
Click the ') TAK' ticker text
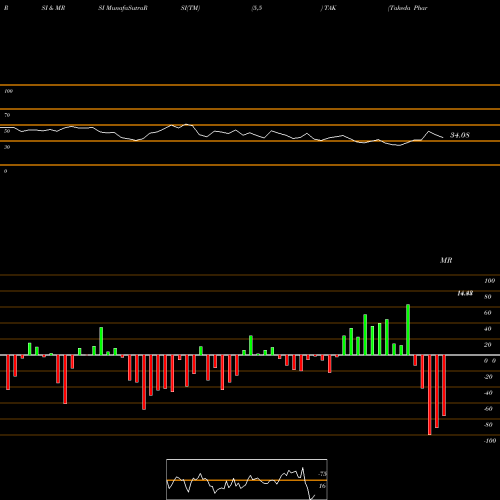tap(329, 8)
